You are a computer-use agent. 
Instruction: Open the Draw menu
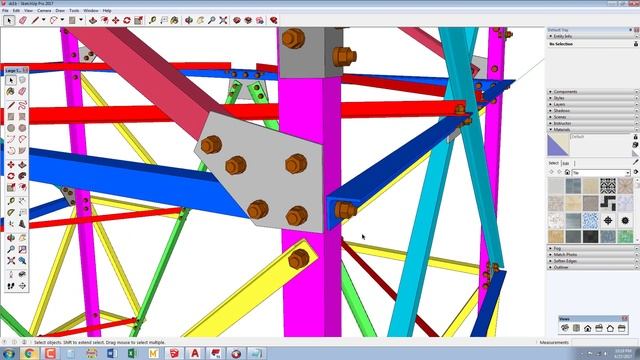(60, 11)
